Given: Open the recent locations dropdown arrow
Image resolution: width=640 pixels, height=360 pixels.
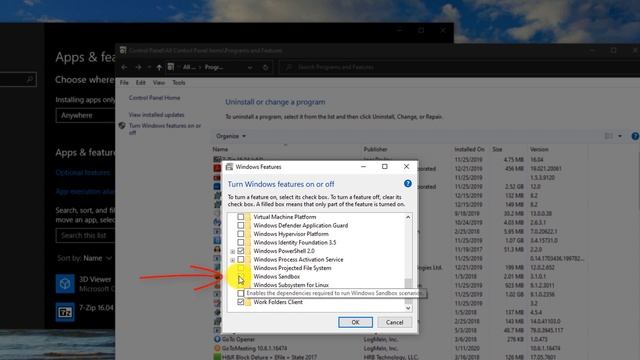Looking at the screenshot, I should [149, 67].
